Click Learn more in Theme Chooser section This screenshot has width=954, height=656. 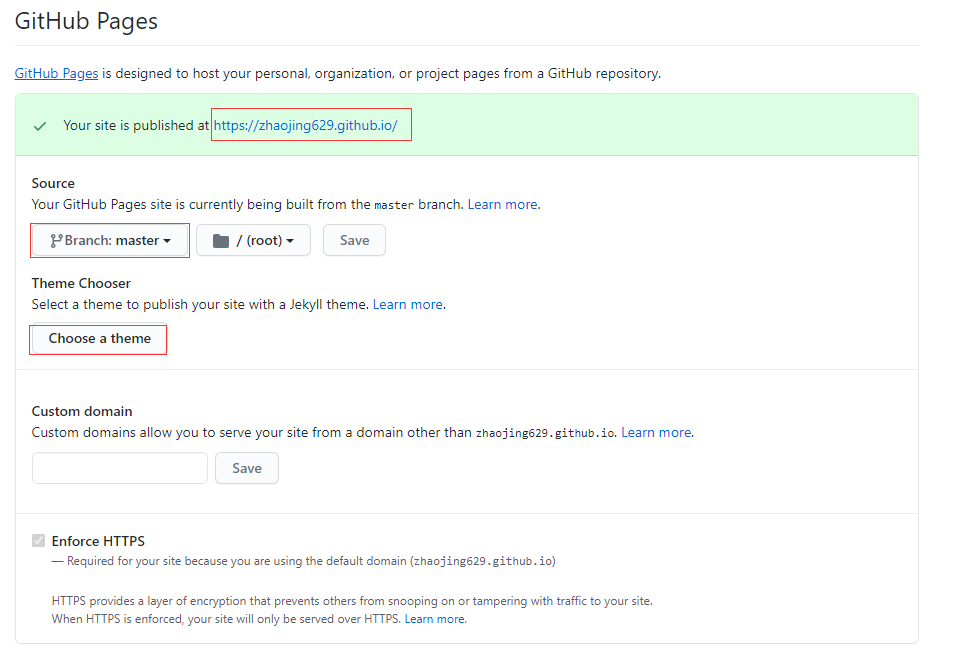408,304
